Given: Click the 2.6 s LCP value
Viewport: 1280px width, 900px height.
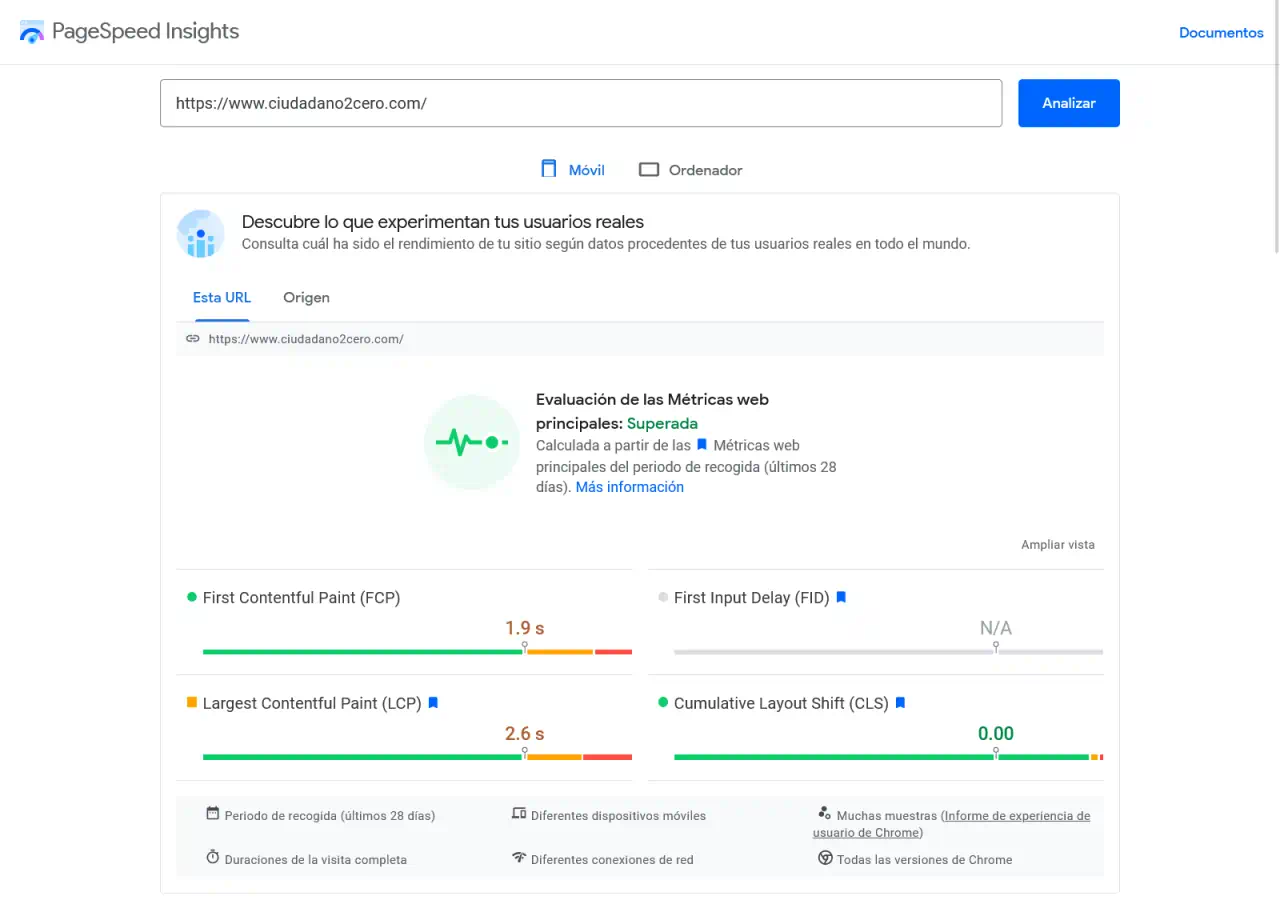Looking at the screenshot, I should point(524,734).
